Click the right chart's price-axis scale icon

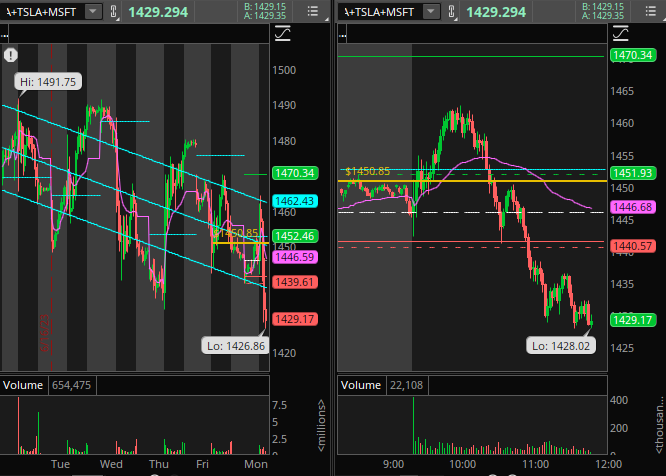point(619,34)
